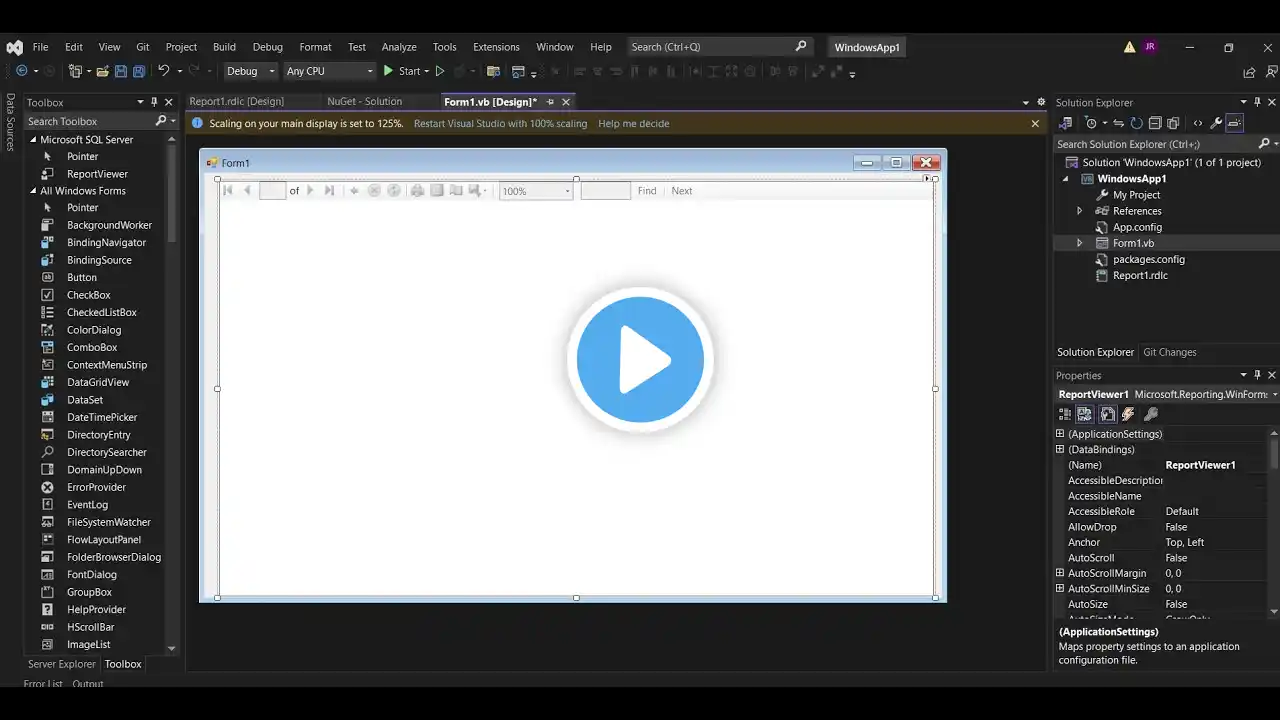Open the Properties object selector dropdown
This screenshot has height=720, width=1280.
coord(1275,395)
